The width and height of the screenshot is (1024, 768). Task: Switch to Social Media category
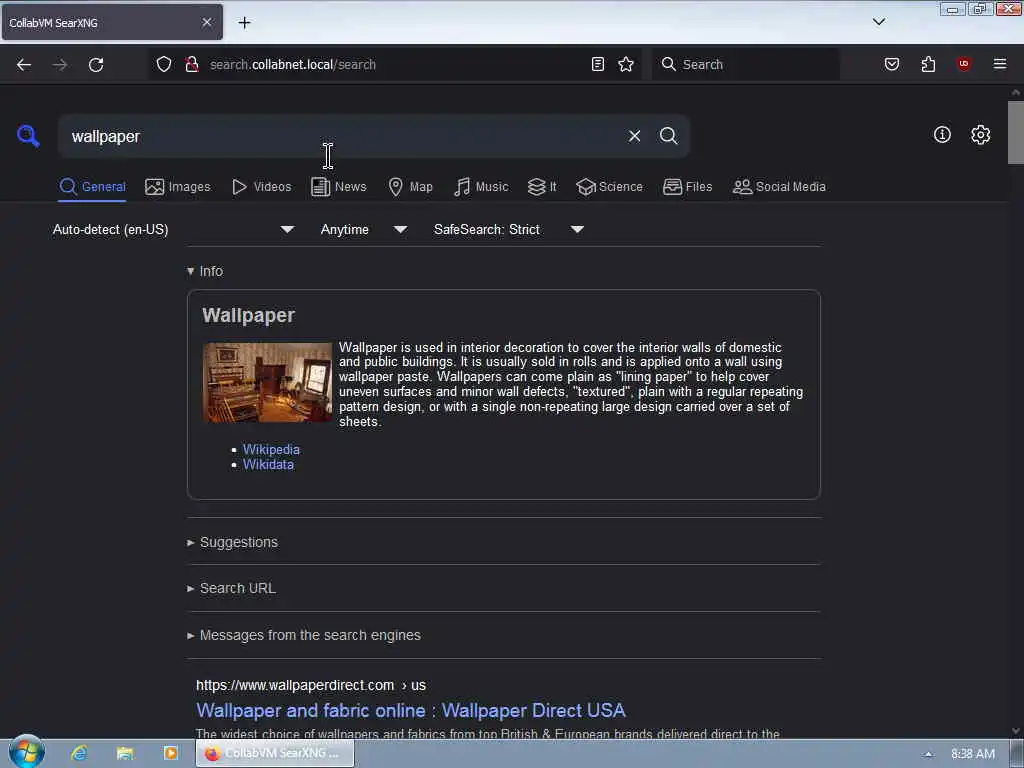(779, 187)
